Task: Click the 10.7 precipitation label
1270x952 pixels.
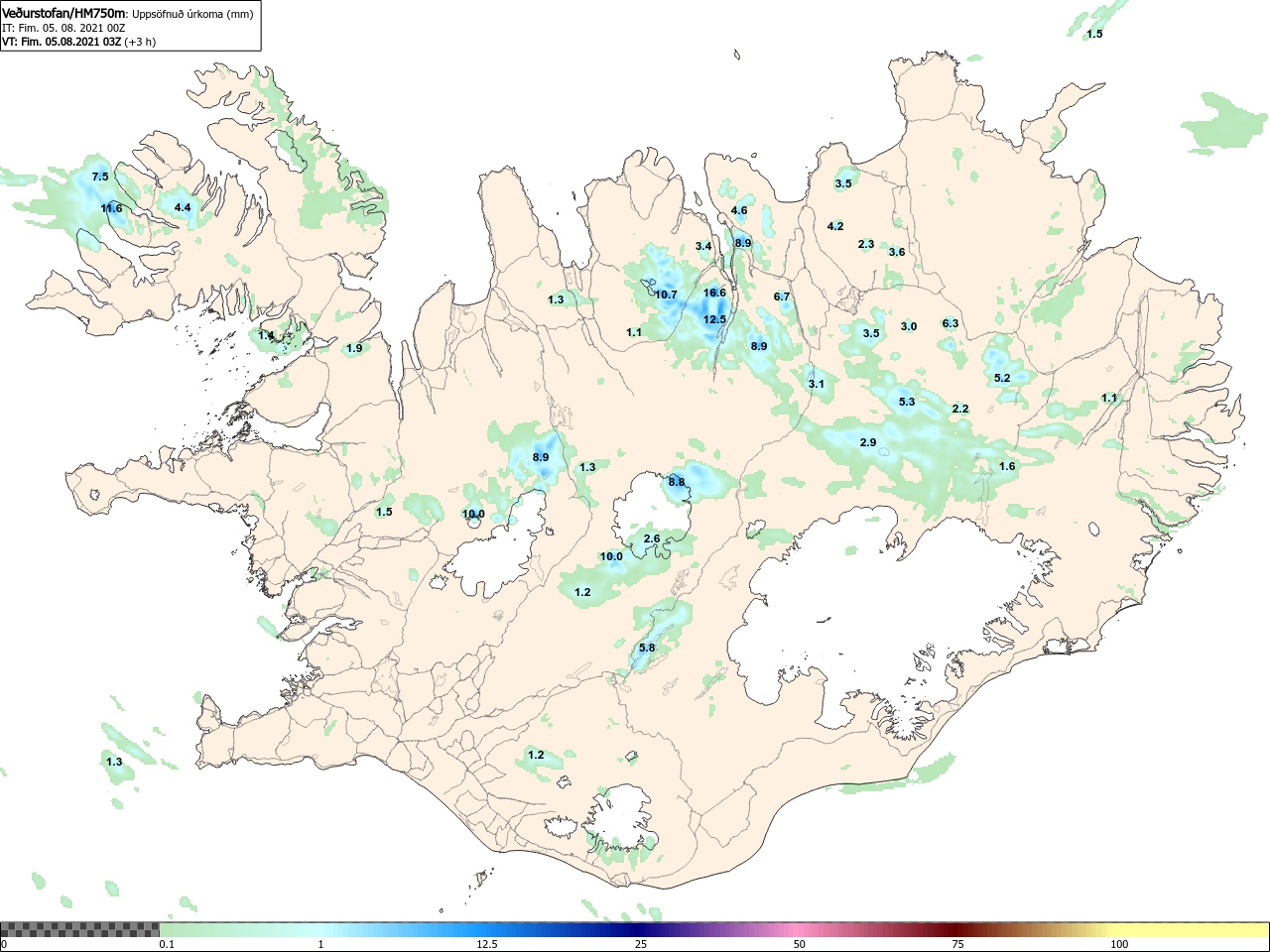Action: pyautogui.click(x=666, y=295)
